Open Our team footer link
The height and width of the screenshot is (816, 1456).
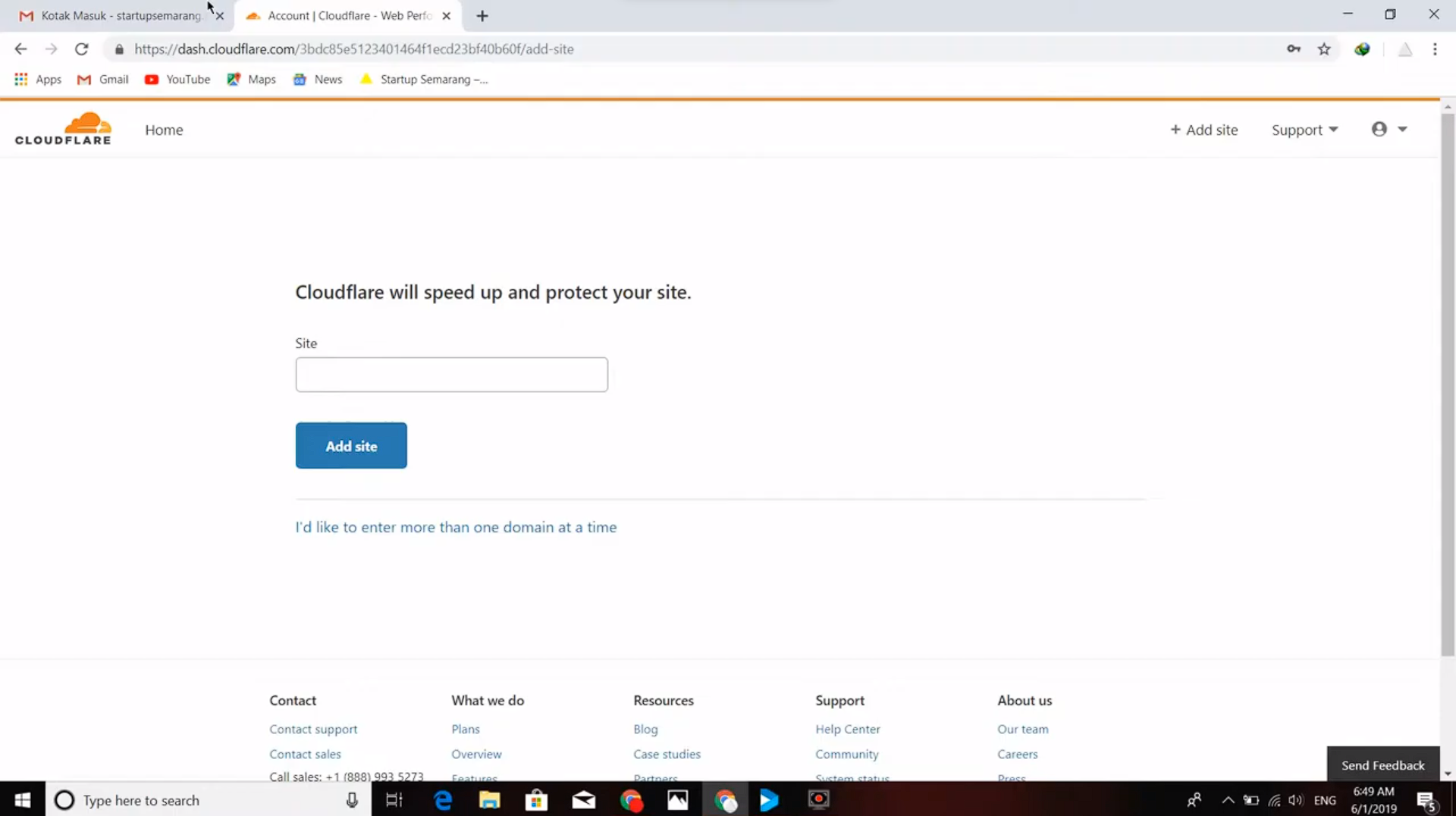click(x=1023, y=729)
